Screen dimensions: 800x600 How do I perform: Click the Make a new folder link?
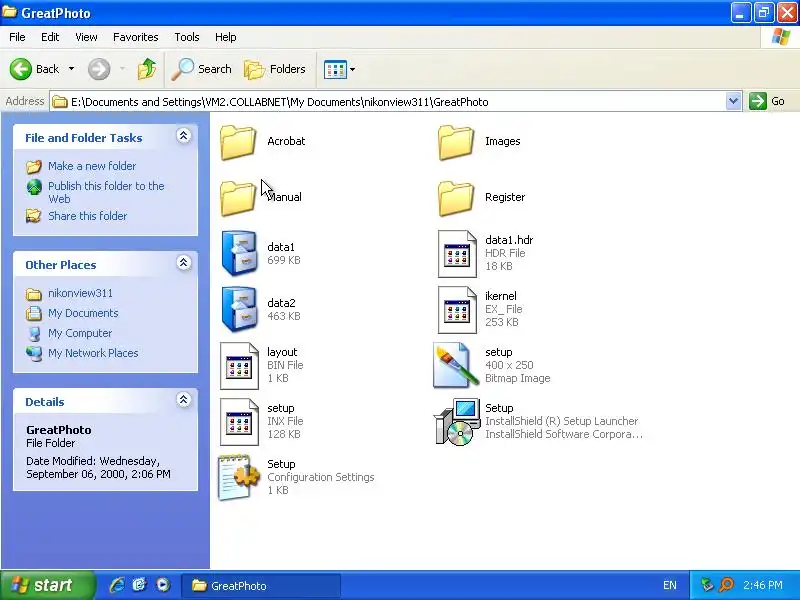[92, 166]
